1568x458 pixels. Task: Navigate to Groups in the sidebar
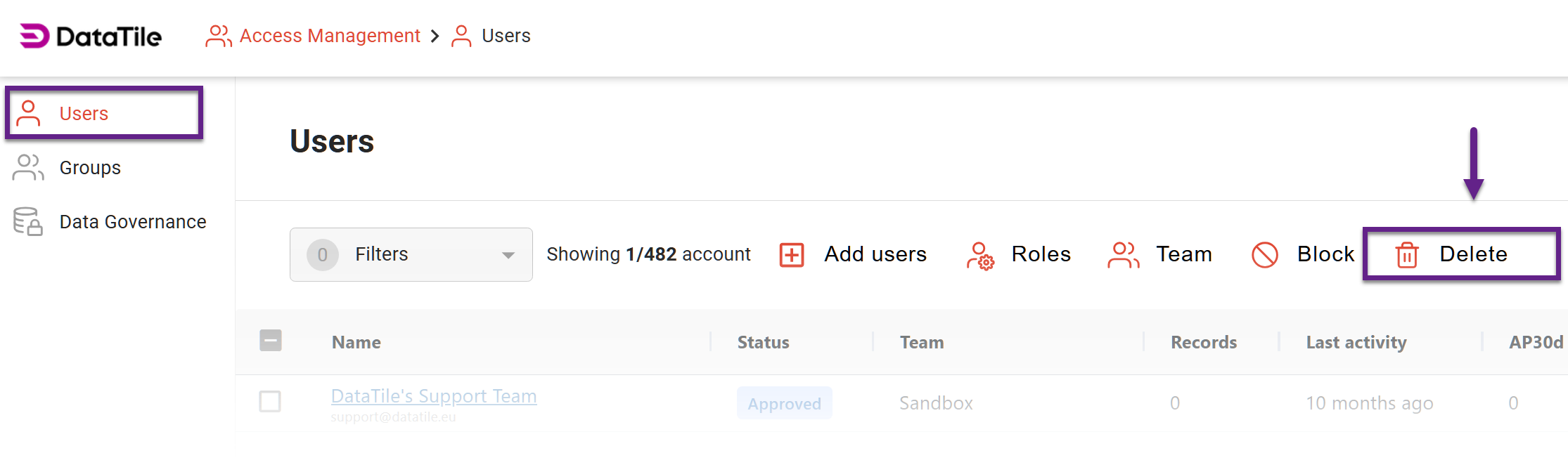(x=90, y=167)
